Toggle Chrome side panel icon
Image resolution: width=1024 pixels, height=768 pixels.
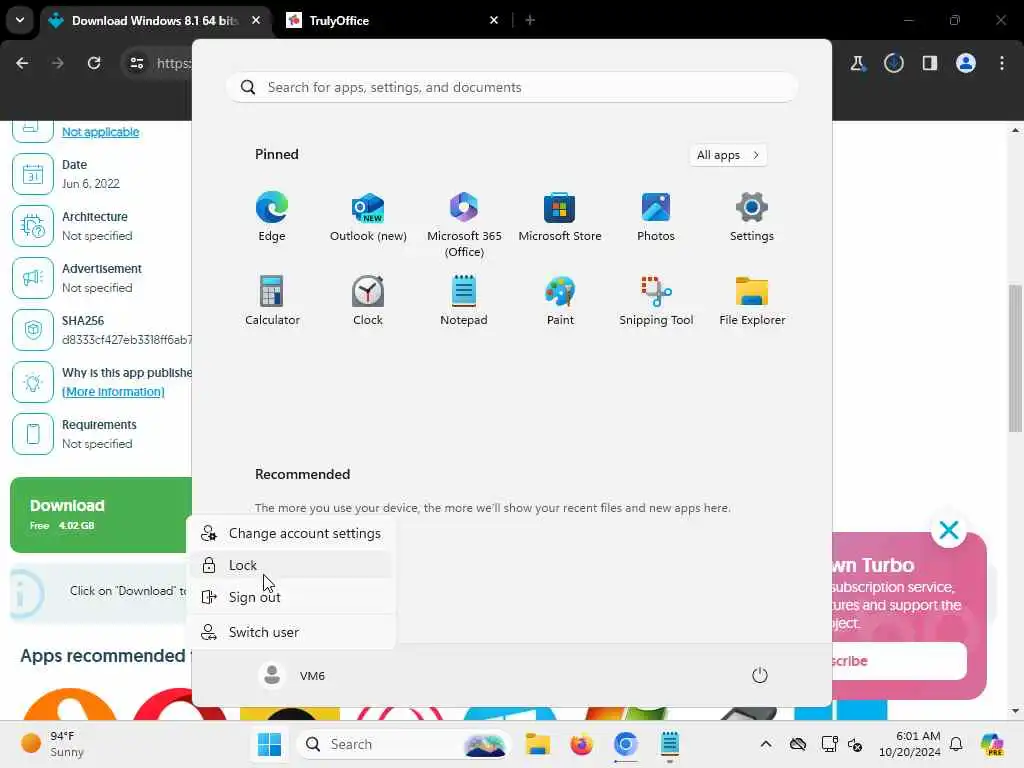[x=929, y=63]
